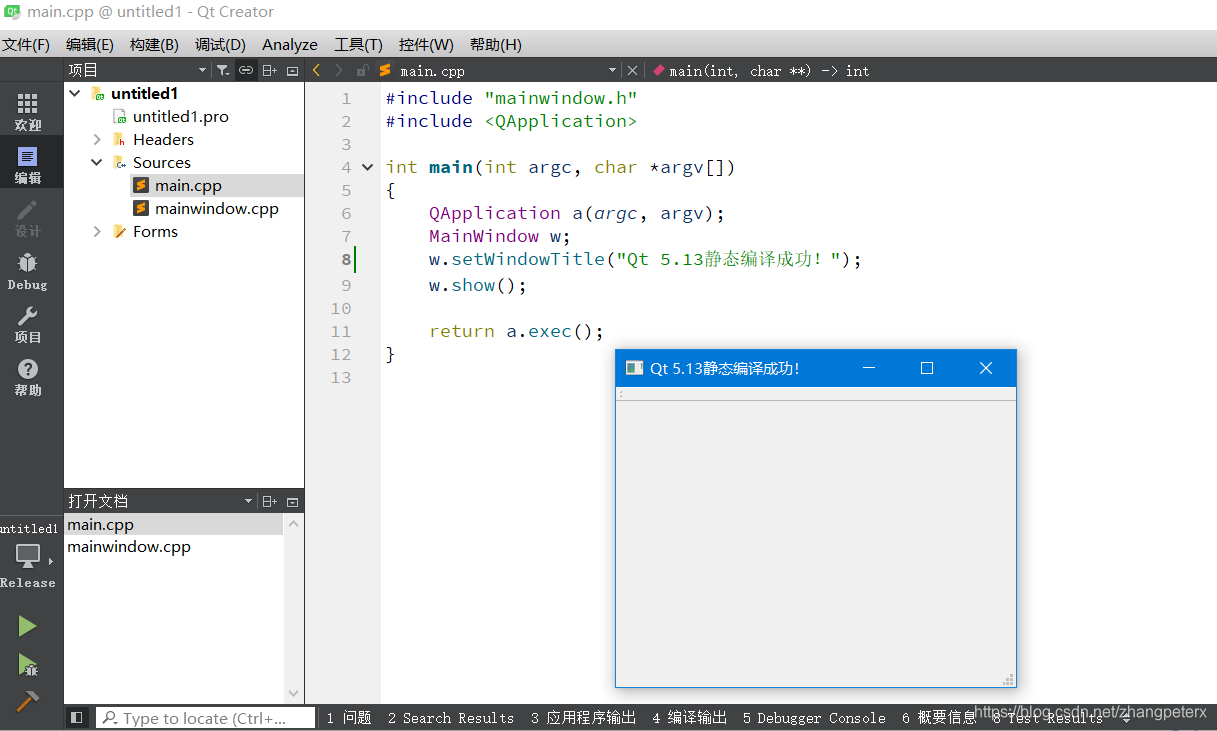Open the 5 Debugger Console pane
This screenshot has width=1217, height=731.
pyautogui.click(x=814, y=718)
